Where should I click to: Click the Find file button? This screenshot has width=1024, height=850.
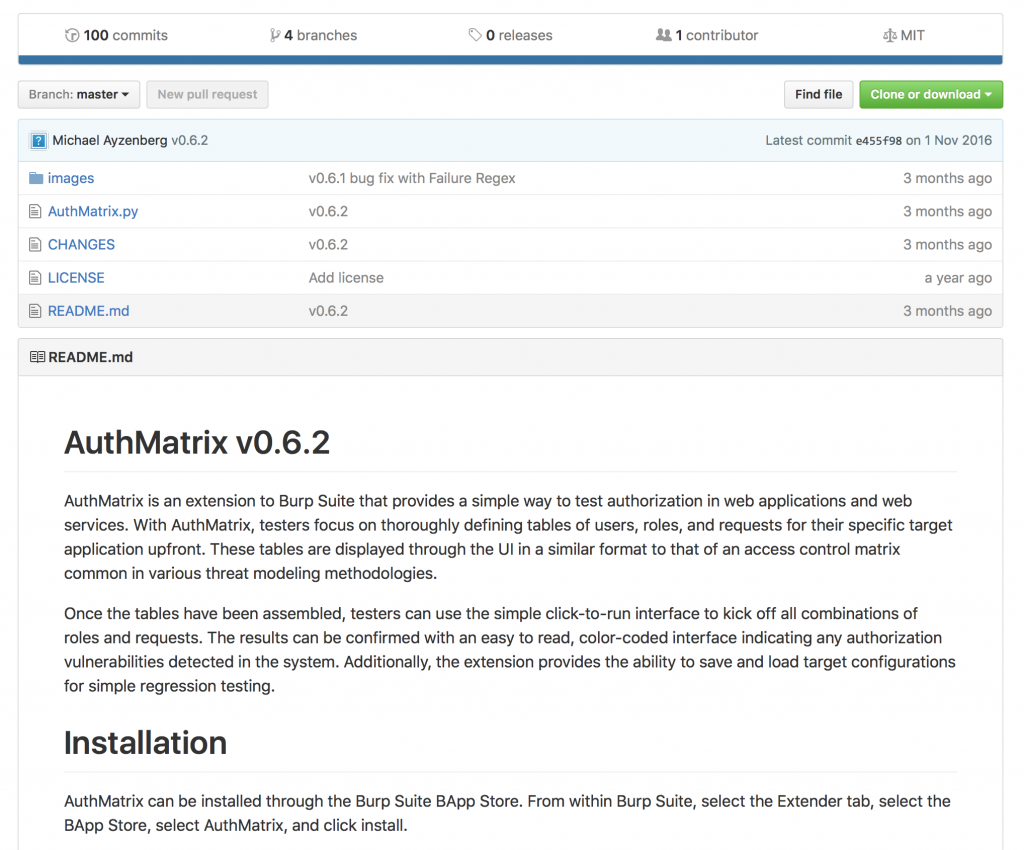pyautogui.click(x=818, y=95)
